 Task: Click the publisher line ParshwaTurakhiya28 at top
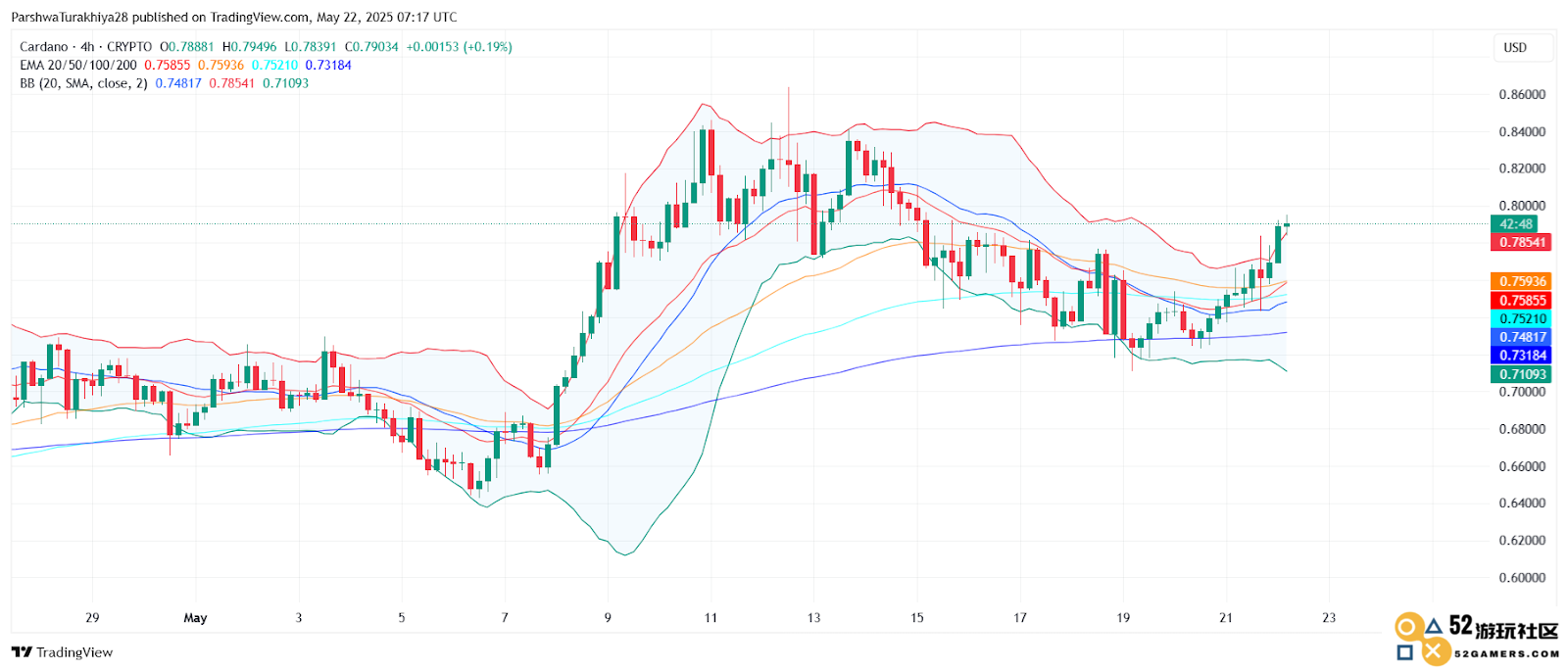coord(234,18)
